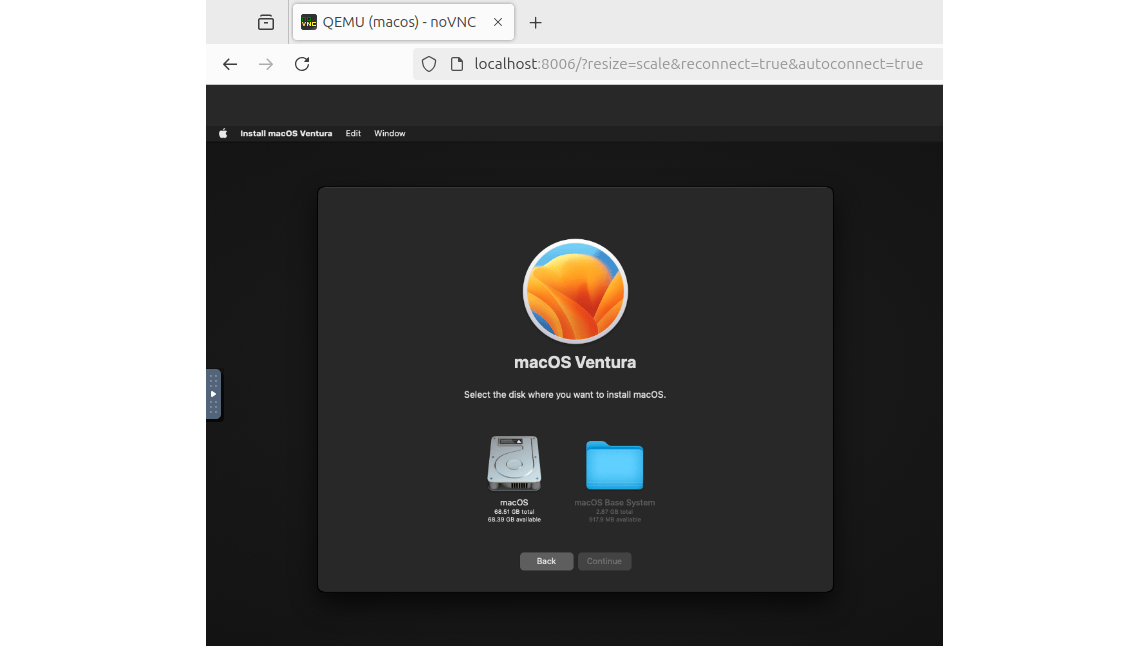Image resolution: width=1148 pixels, height=646 pixels.
Task: Click the "68.39 GB available" text
Action: tap(514, 520)
